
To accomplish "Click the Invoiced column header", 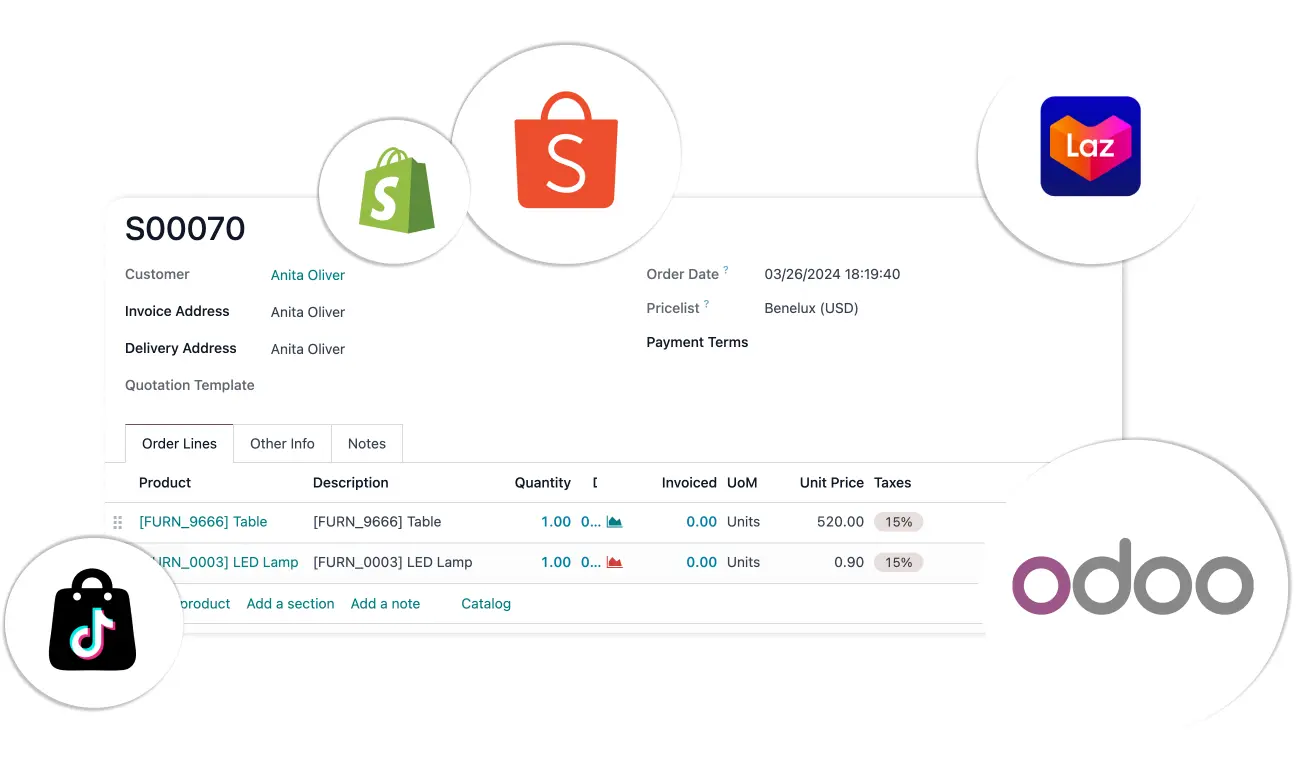I will 689,483.
